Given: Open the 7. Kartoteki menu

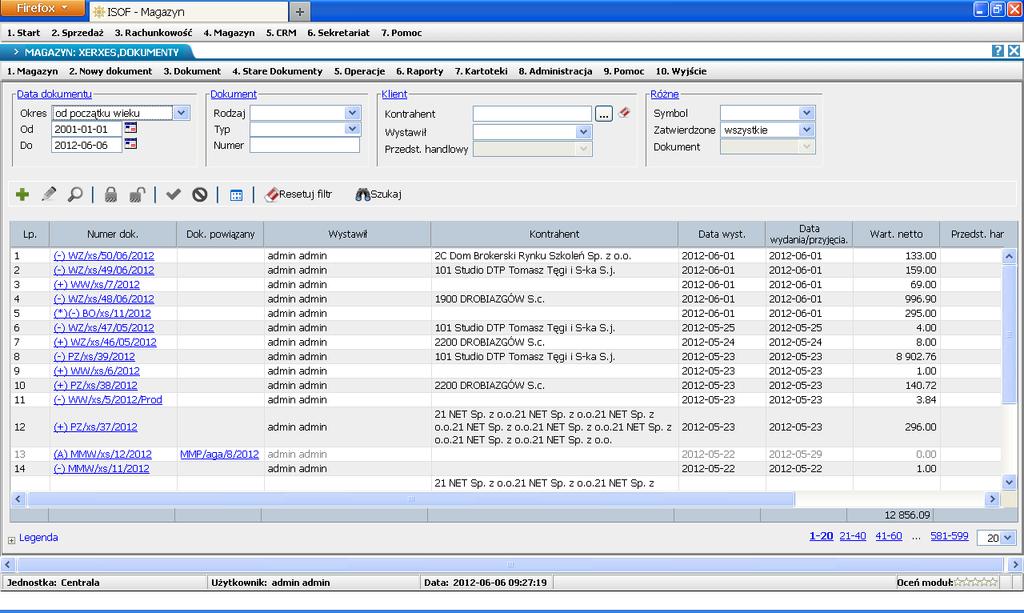Looking at the screenshot, I should coord(481,71).
